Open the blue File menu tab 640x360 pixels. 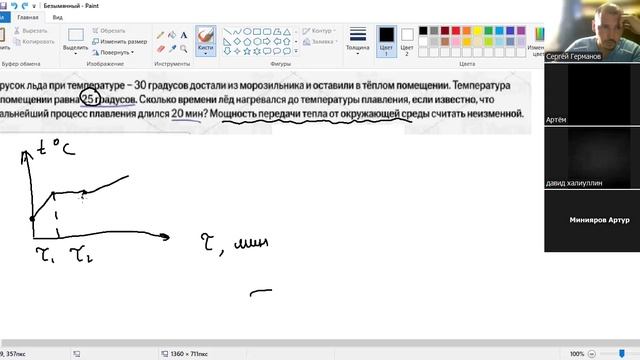point(4,18)
